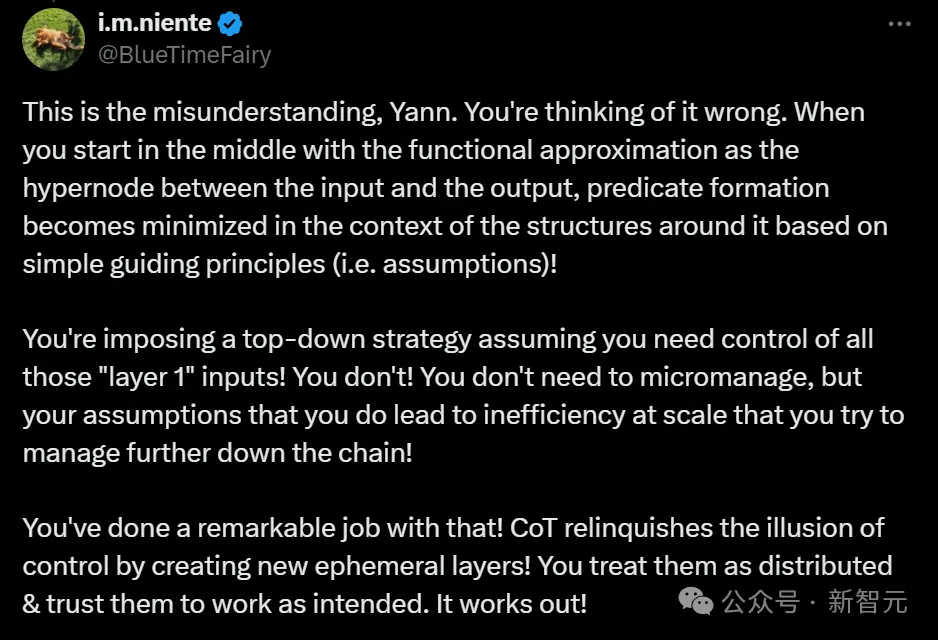This screenshot has height=640, width=938.
Task: Click the word CoT in the tweet
Action: point(534,528)
